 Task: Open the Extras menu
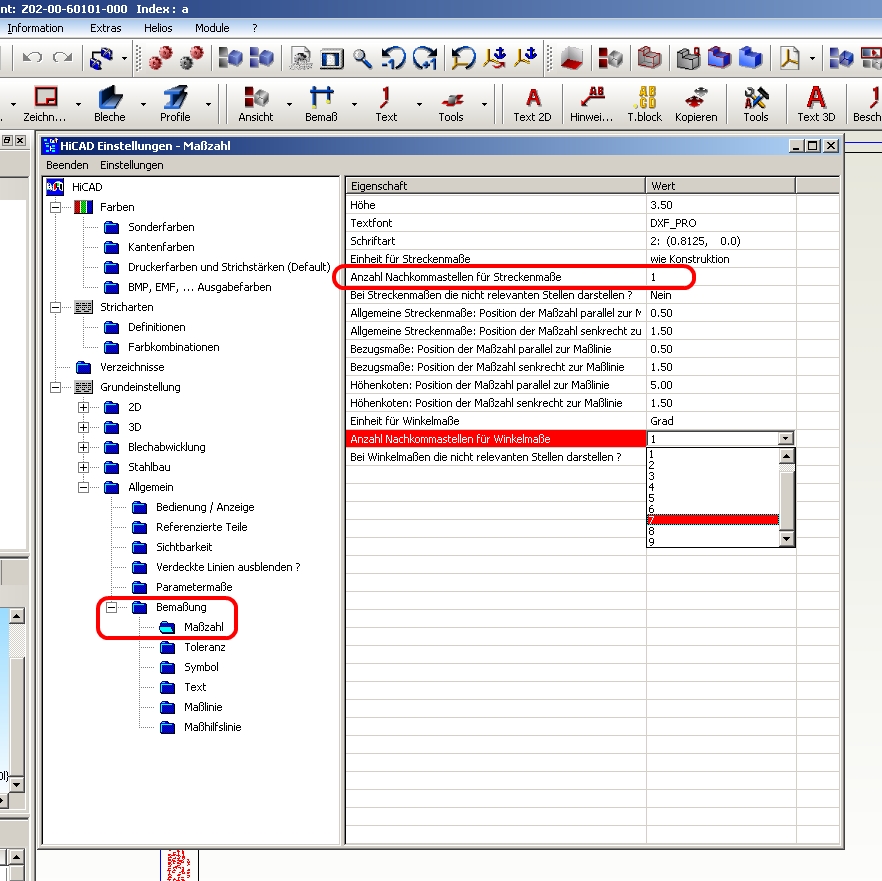(x=106, y=28)
